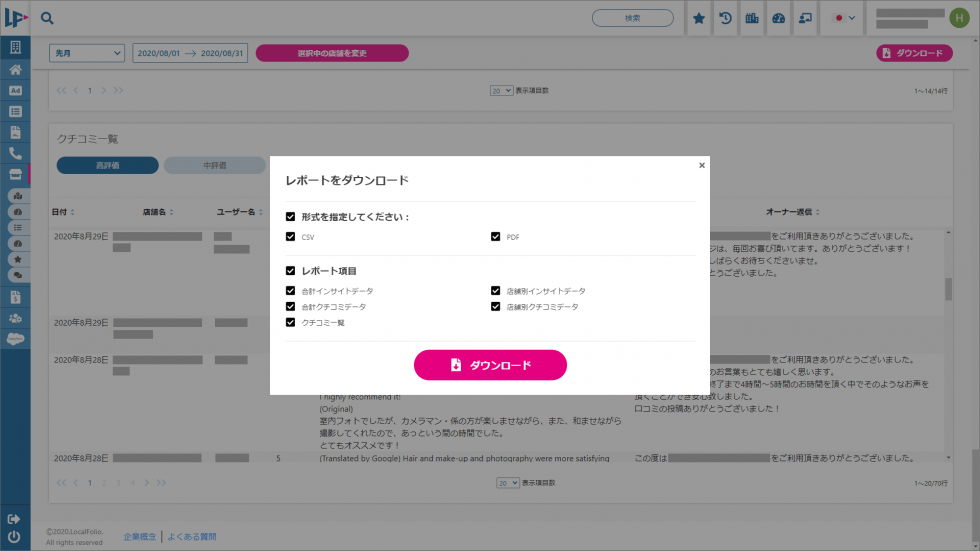
Task: Click the phone icon in sidebar
Action: tap(15, 153)
